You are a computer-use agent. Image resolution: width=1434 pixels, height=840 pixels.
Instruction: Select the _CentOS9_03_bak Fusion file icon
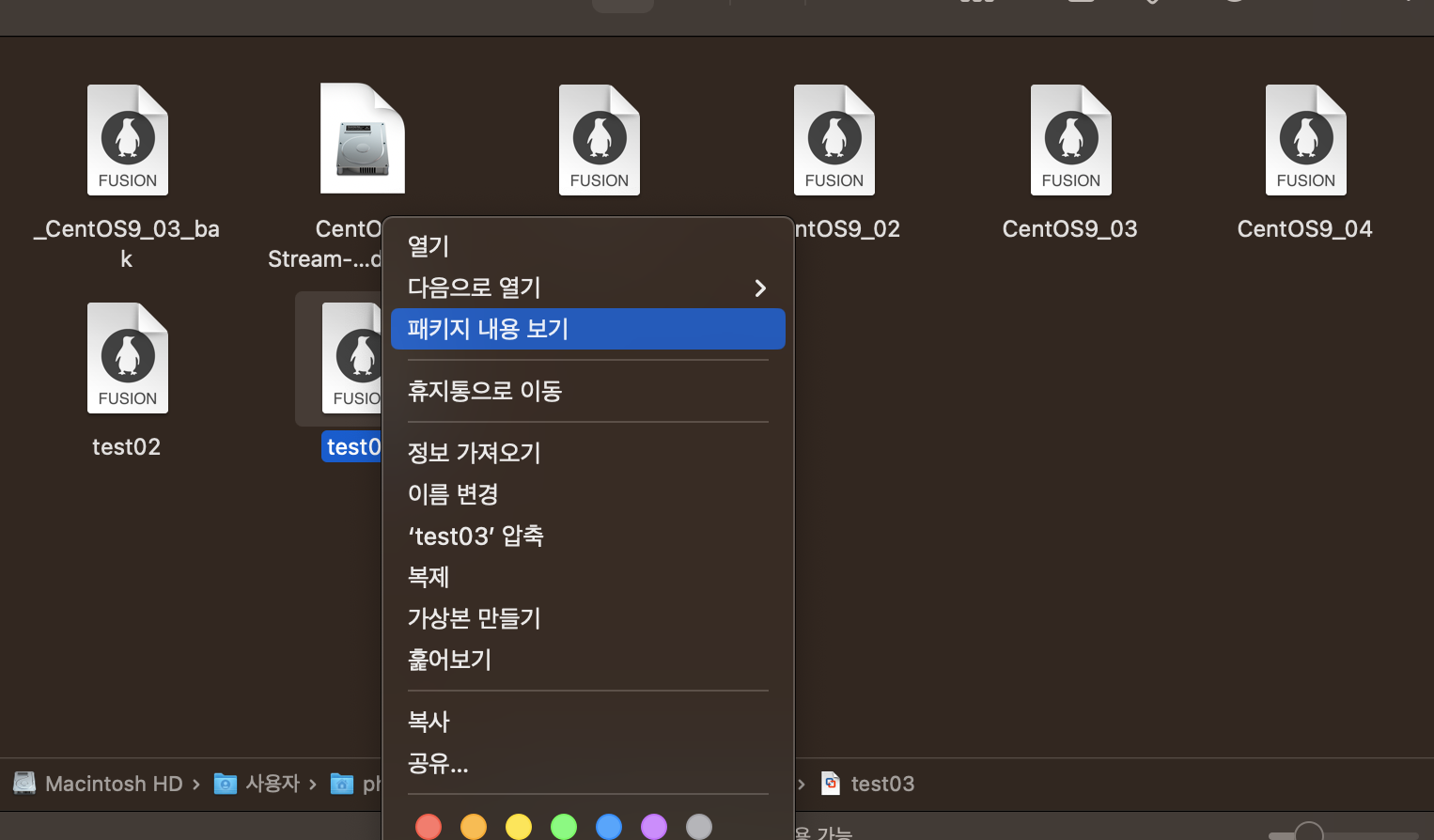[x=128, y=140]
